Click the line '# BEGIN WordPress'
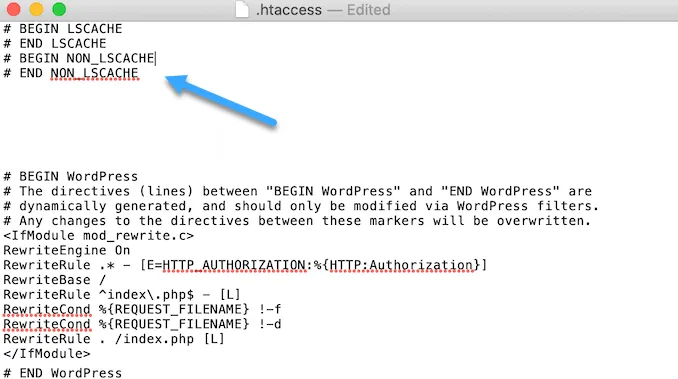The width and height of the screenshot is (678, 379). pos(70,176)
